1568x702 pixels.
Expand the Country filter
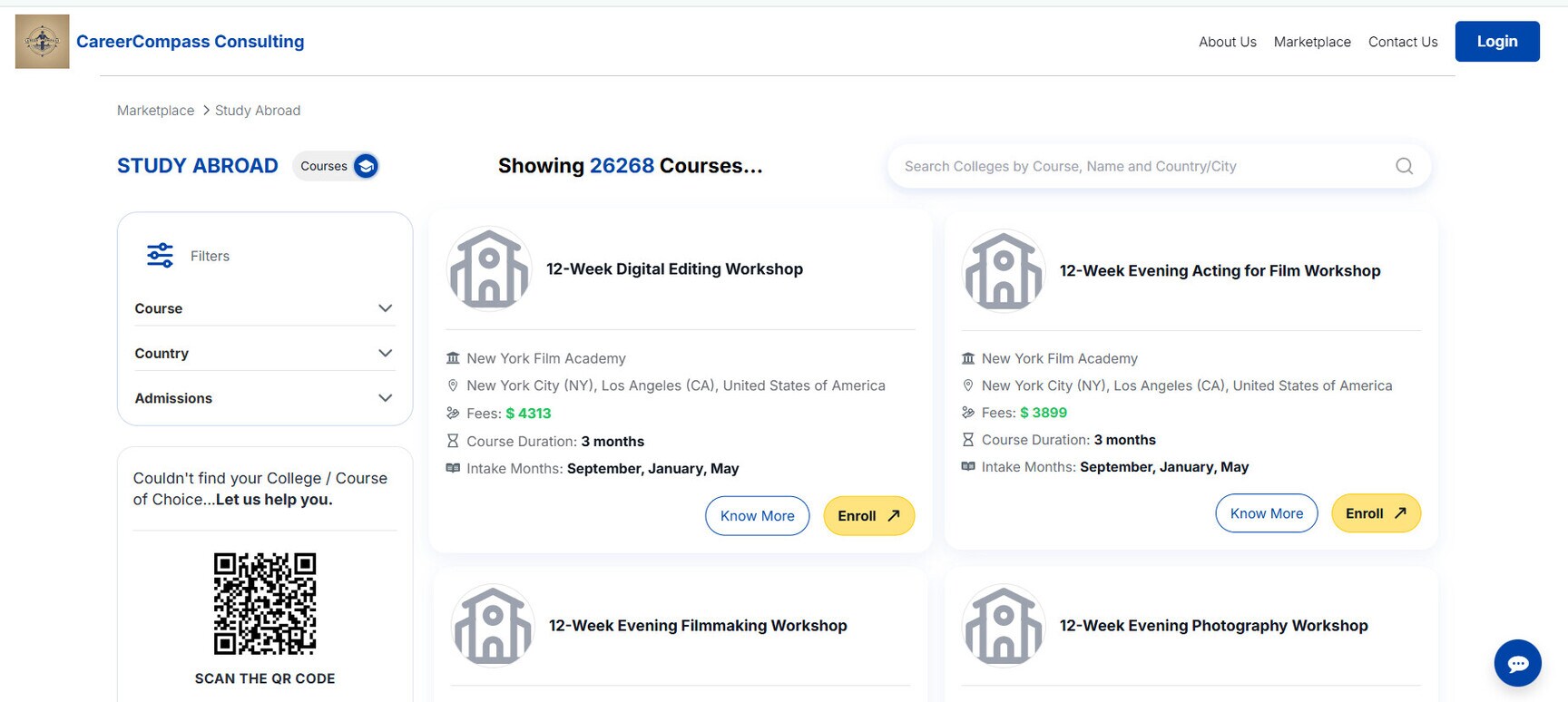pyautogui.click(x=264, y=353)
